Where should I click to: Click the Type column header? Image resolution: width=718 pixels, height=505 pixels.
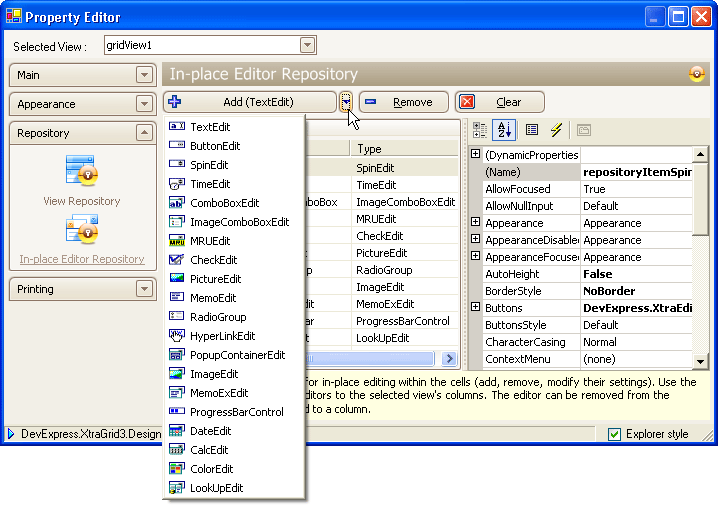coord(405,148)
